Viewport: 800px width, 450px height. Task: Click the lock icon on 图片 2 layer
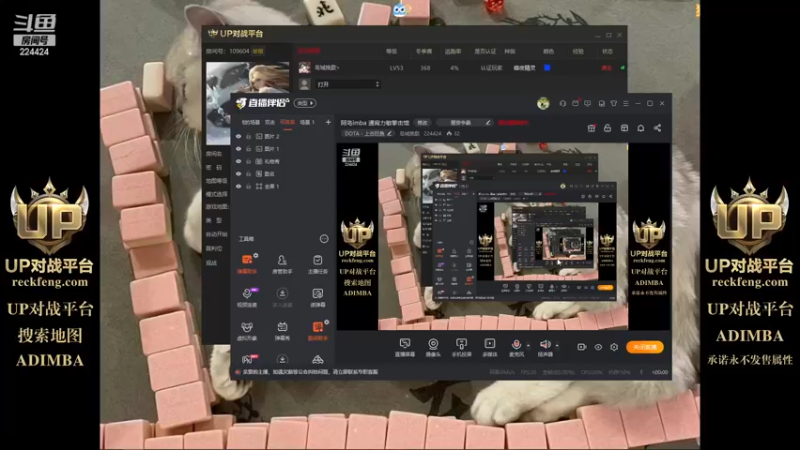pyautogui.click(x=248, y=136)
